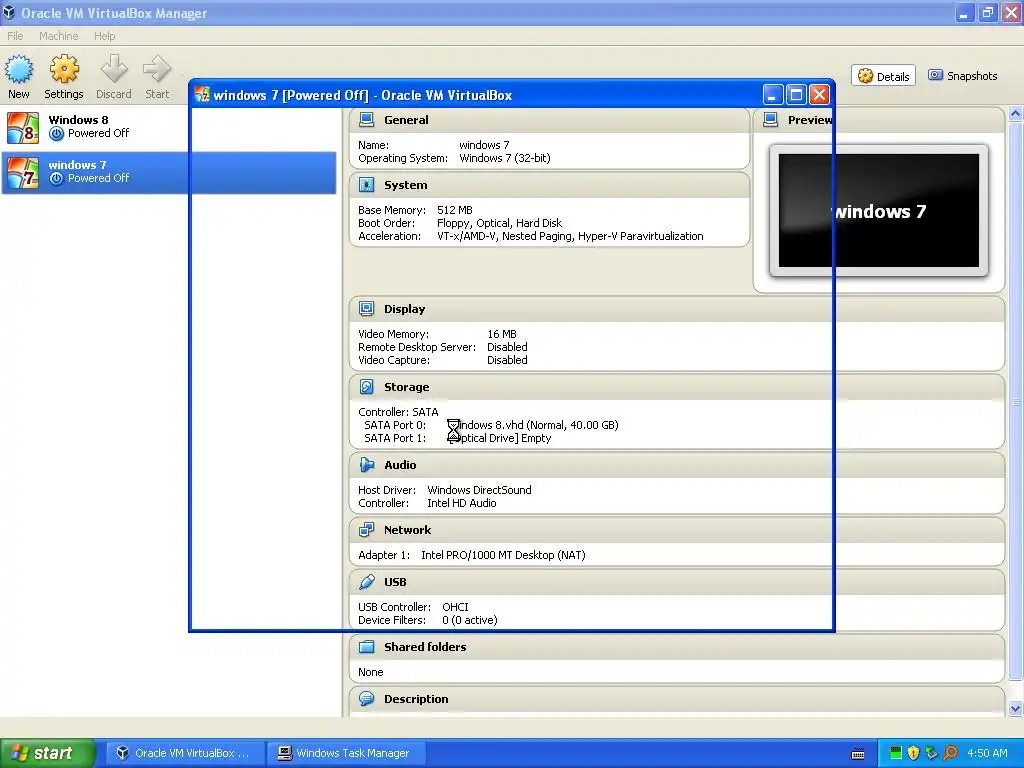Close the windows 7 Powered Off window
Image resolution: width=1024 pixels, height=768 pixels.
(x=819, y=95)
